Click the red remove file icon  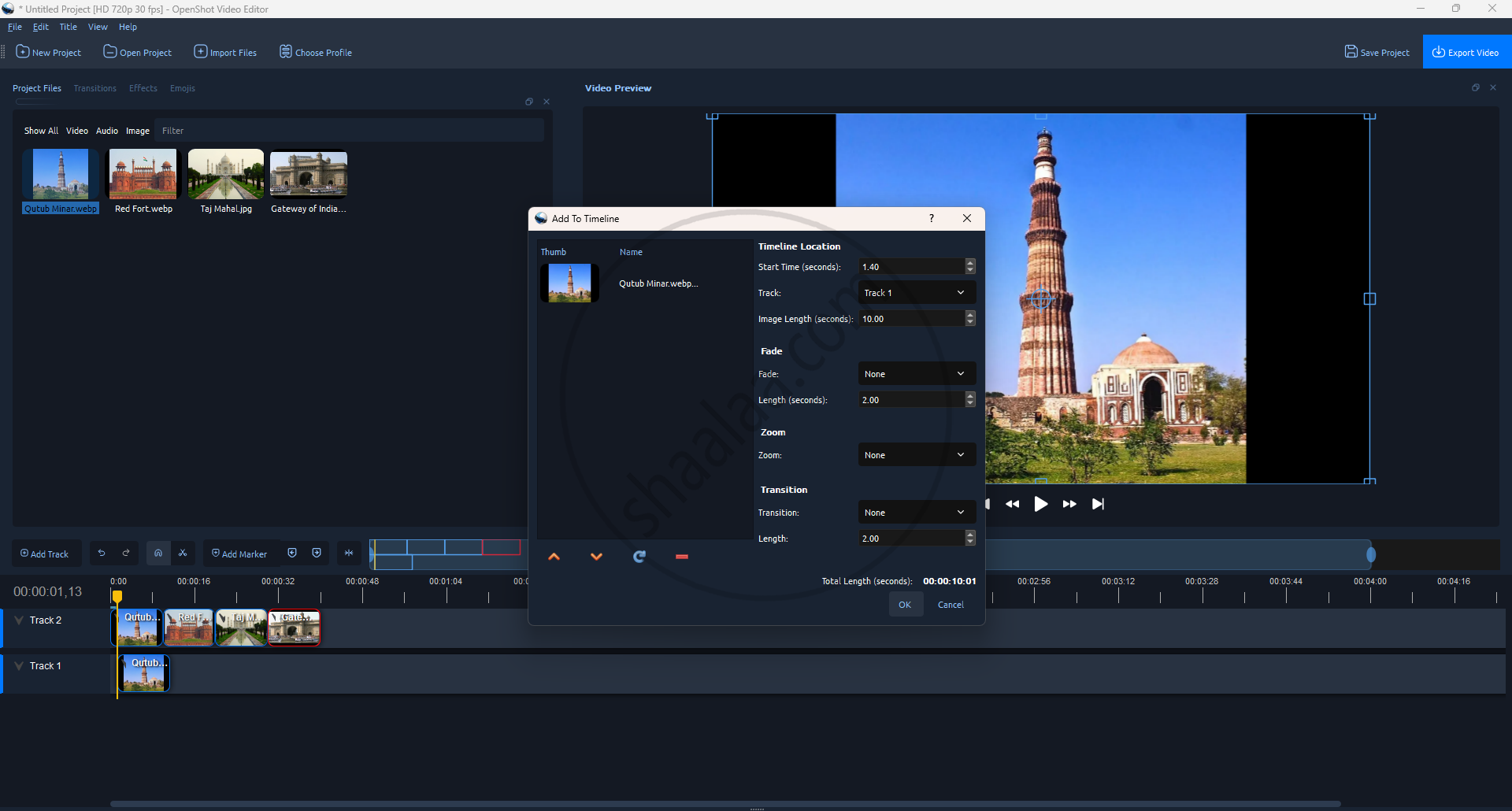(682, 557)
